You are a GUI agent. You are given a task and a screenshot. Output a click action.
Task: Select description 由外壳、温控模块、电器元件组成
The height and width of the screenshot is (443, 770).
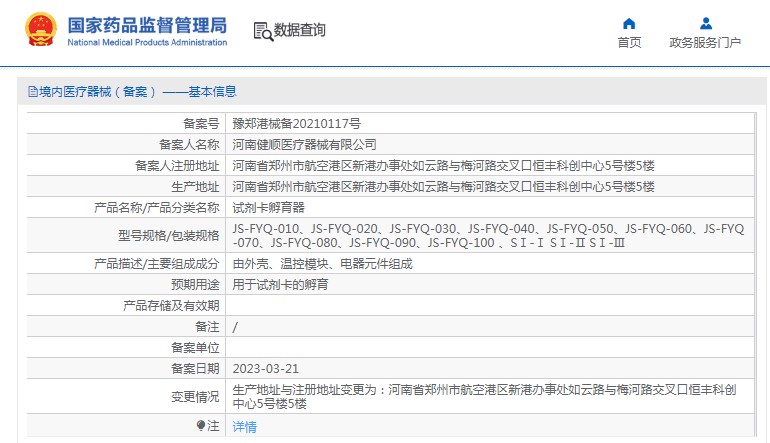click(x=322, y=264)
